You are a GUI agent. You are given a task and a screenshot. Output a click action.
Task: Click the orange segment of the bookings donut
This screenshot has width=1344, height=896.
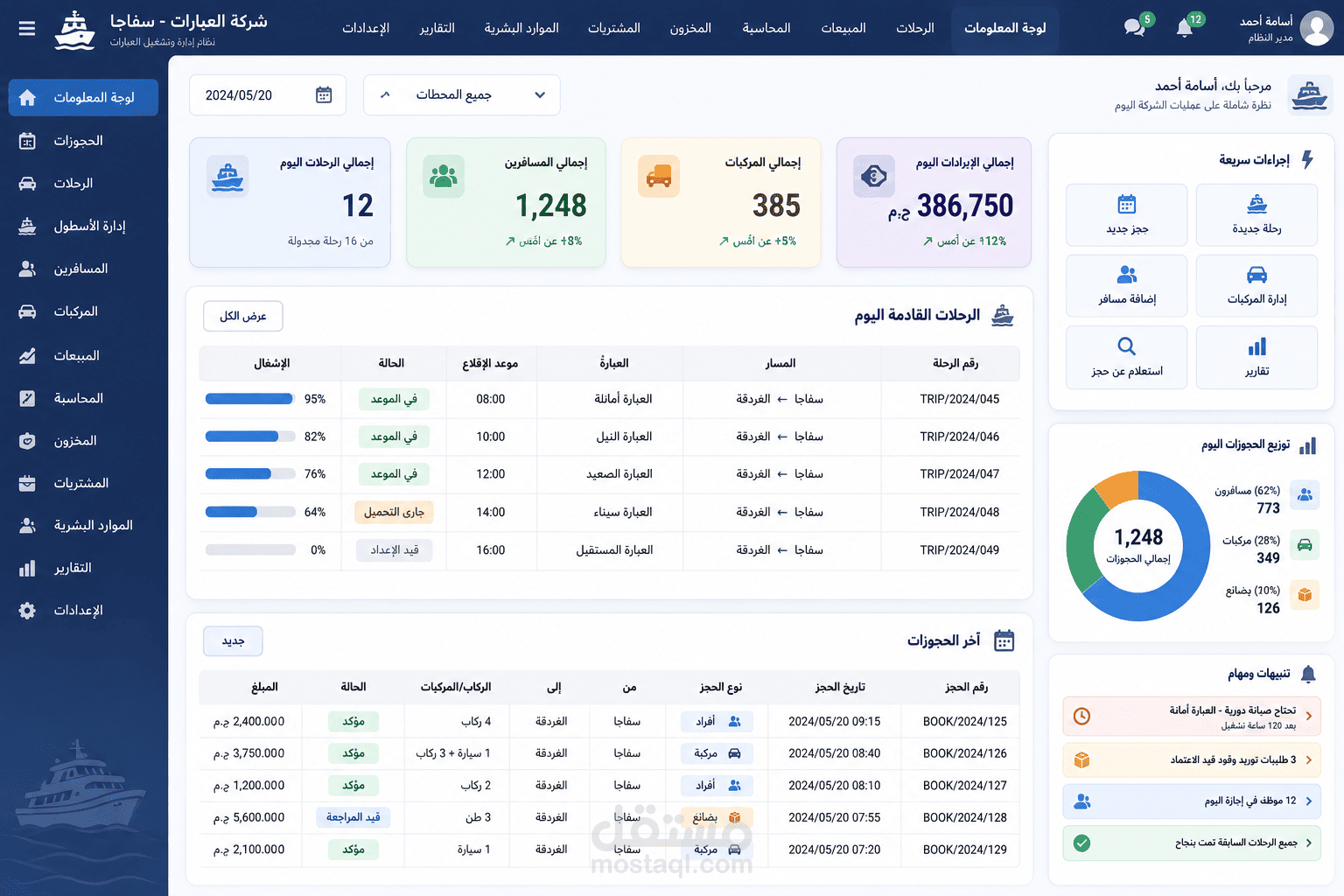click(x=1117, y=489)
